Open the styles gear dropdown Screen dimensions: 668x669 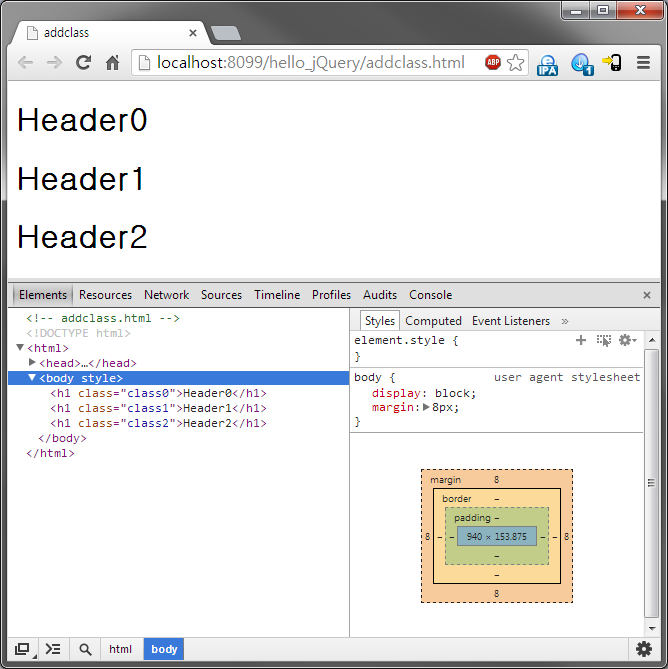(x=627, y=340)
